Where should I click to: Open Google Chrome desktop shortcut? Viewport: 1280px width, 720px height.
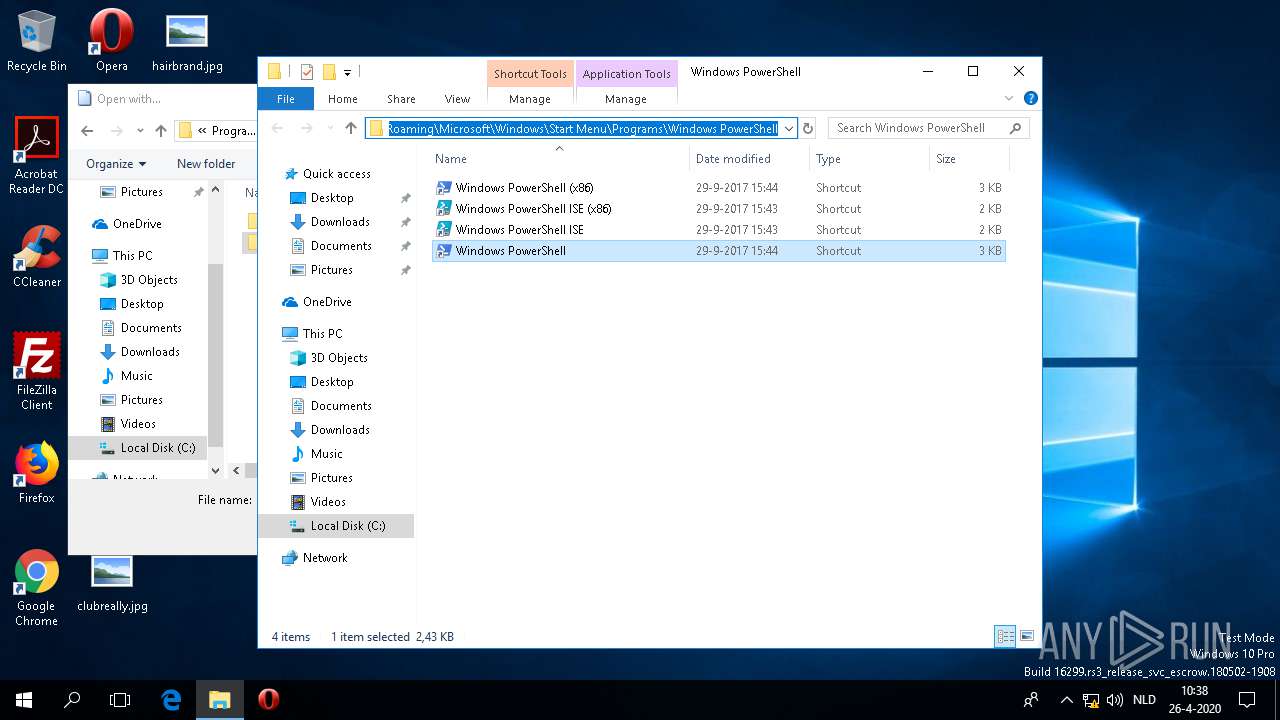point(37,588)
